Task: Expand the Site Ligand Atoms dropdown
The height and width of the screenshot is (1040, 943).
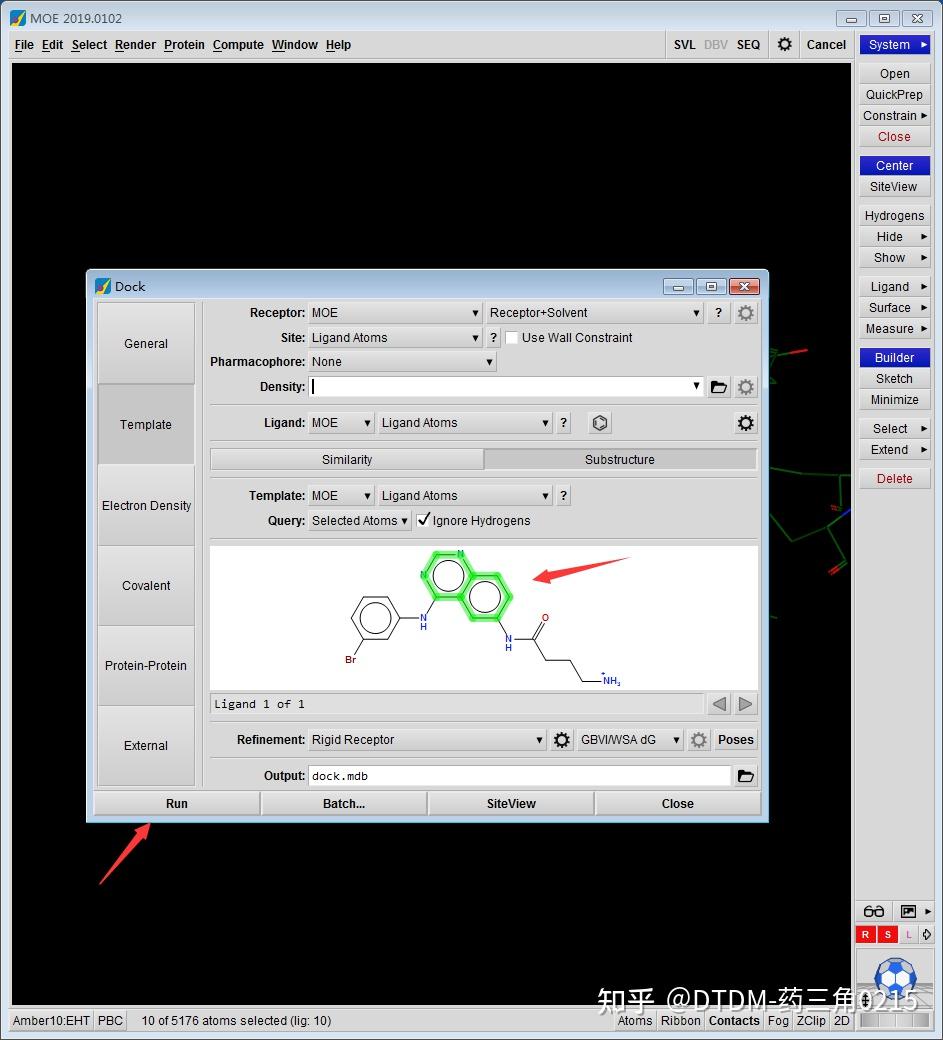Action: click(x=395, y=338)
